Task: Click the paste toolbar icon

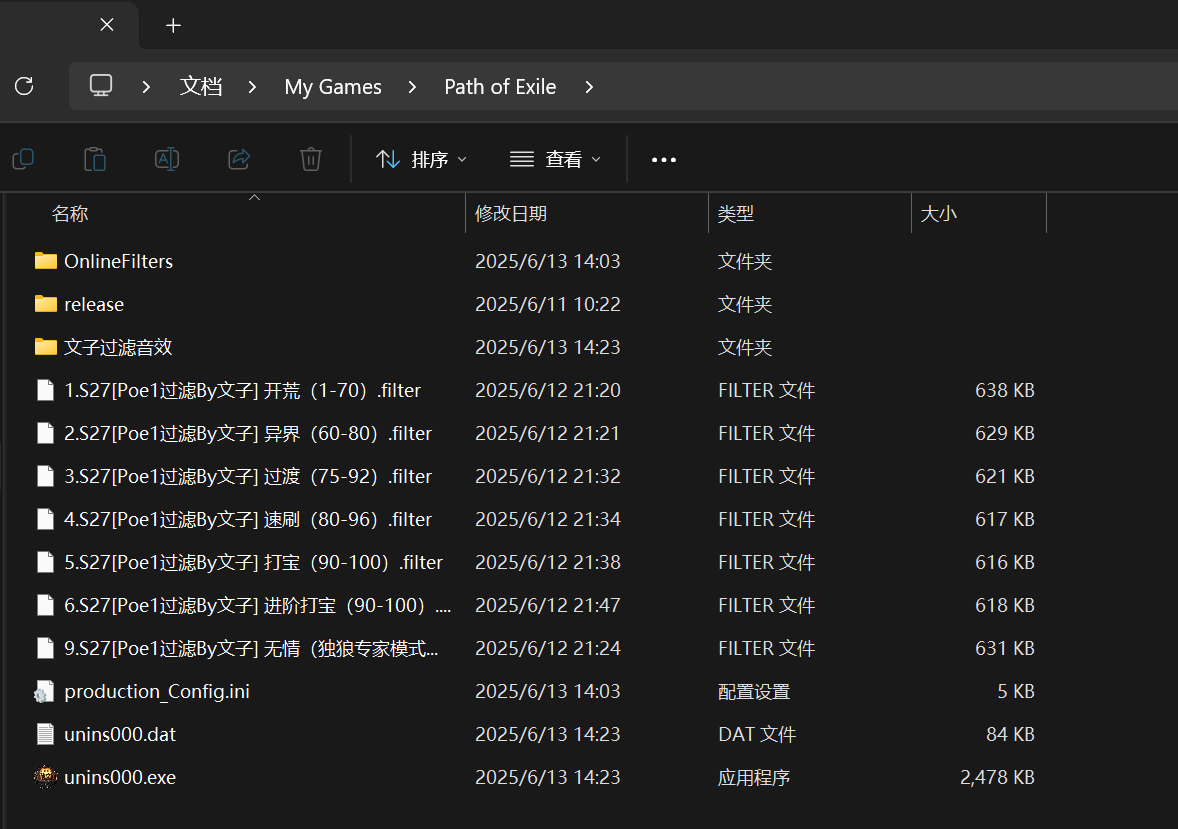Action: 95,159
